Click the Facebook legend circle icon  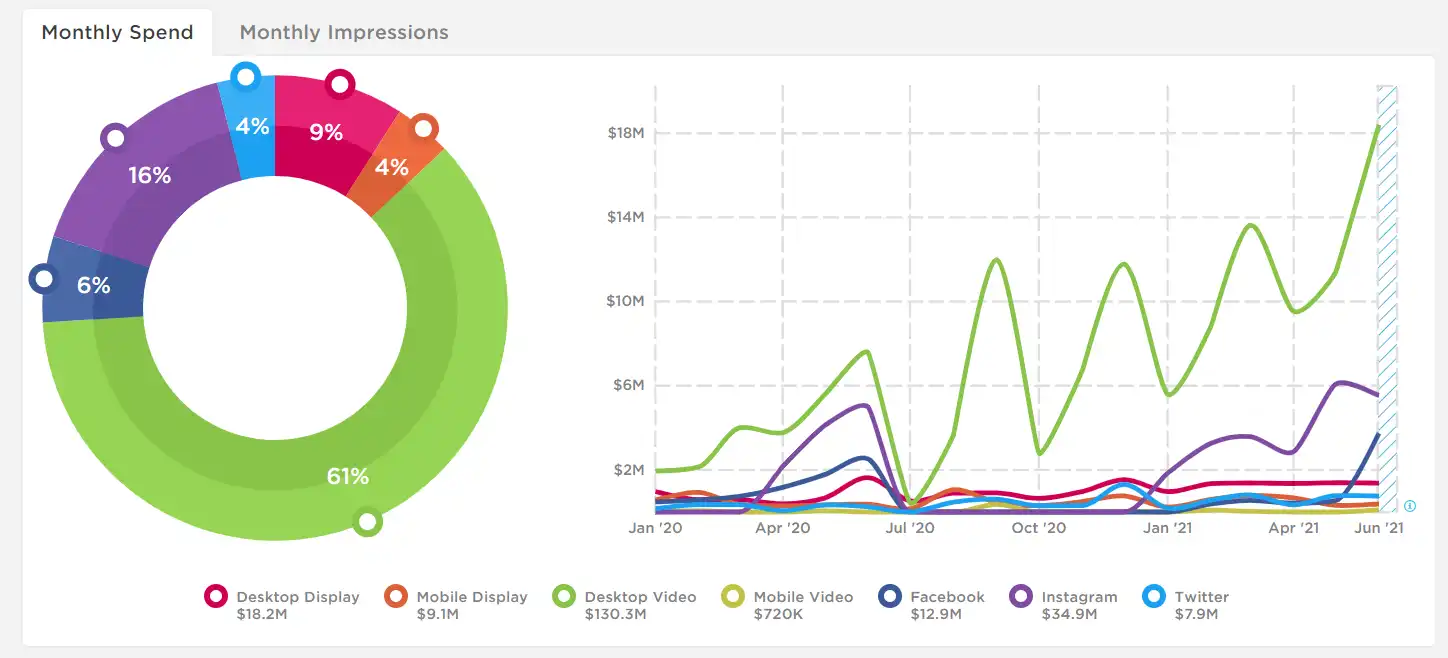coord(891,597)
